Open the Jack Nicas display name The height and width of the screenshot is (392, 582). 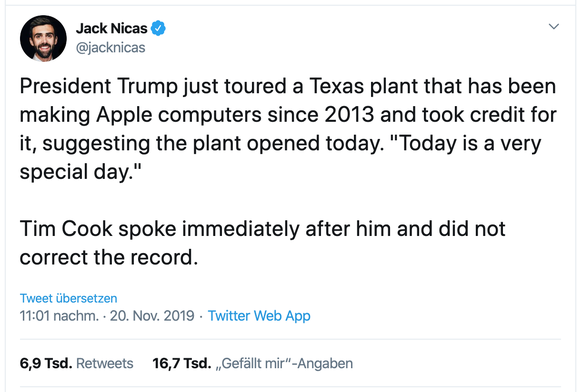[111, 28]
